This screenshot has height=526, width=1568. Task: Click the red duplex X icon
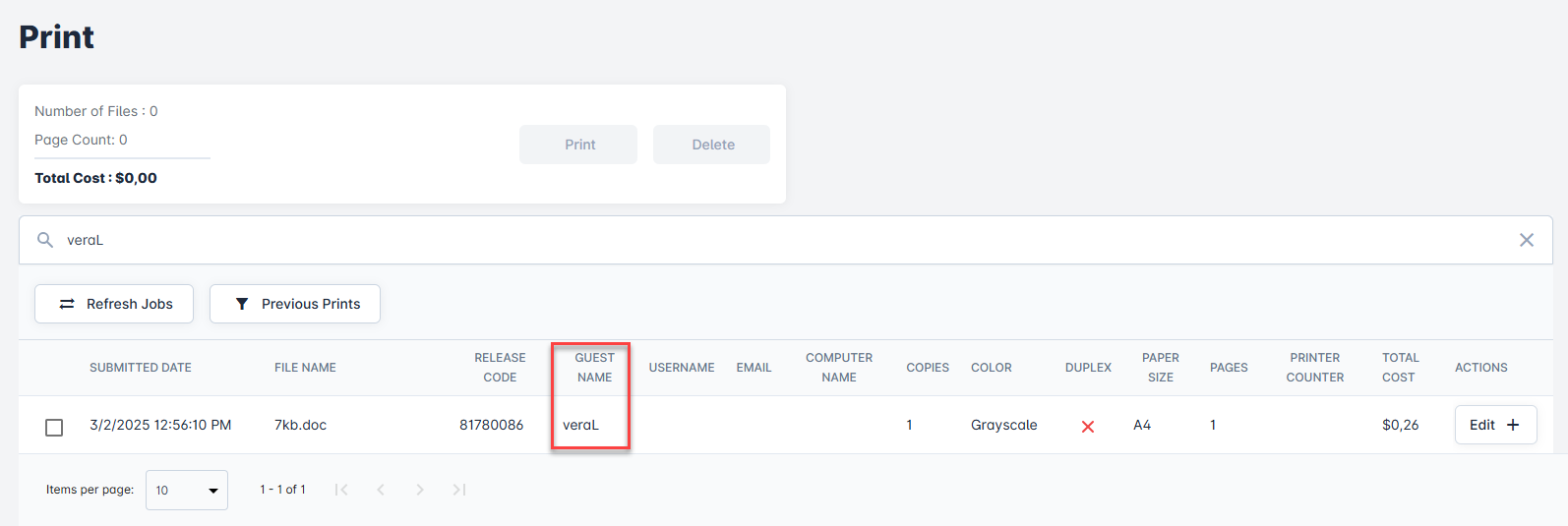tap(1088, 426)
